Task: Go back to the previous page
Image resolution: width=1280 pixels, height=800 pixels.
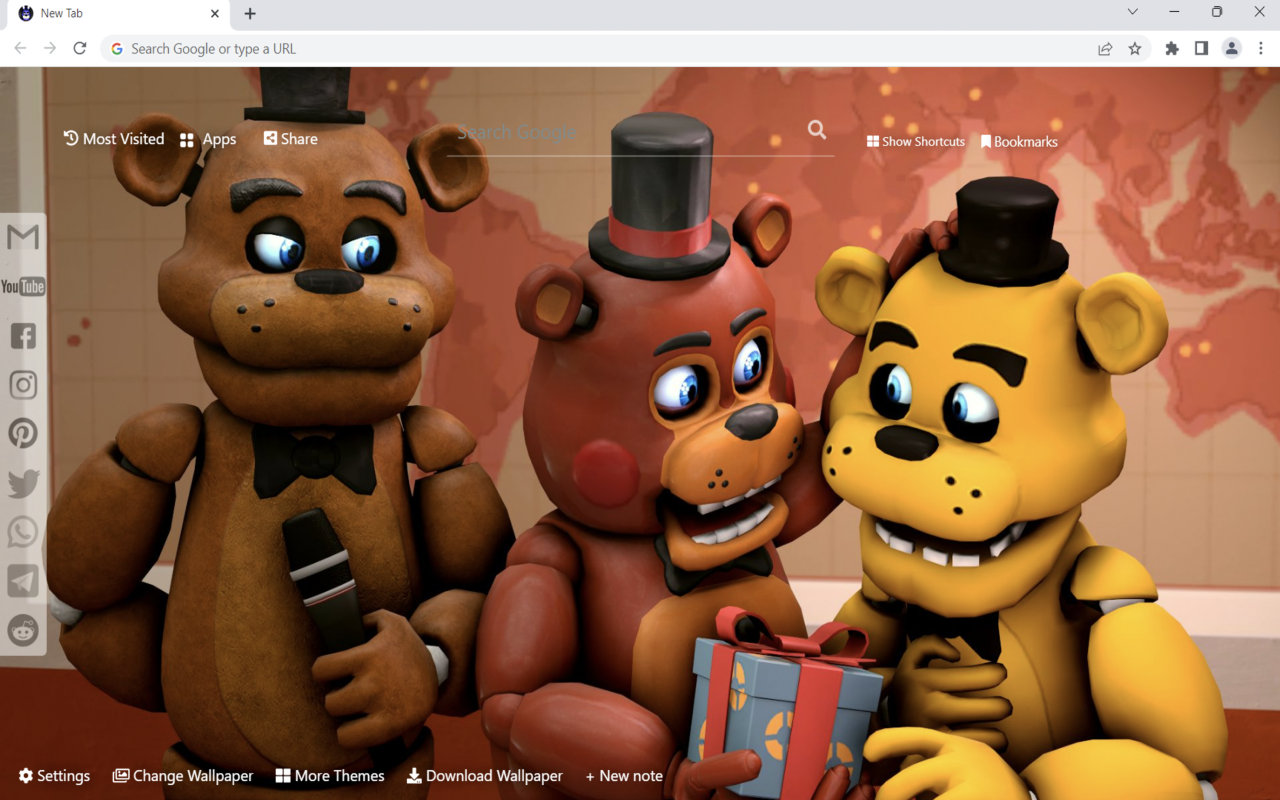Action: pyautogui.click(x=20, y=48)
